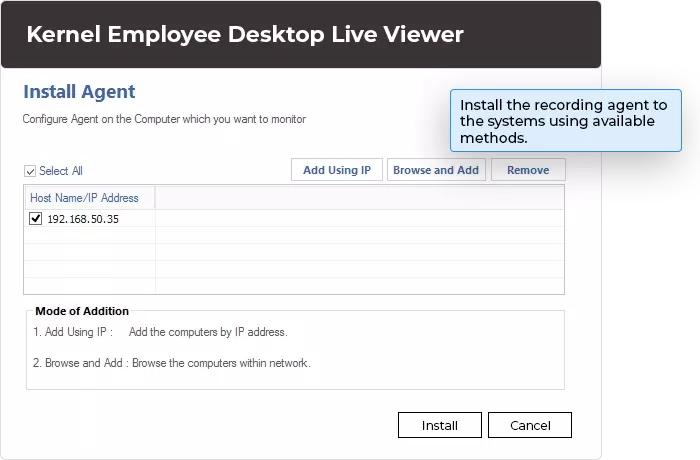Click the Install Agent heading
This screenshot has height=460, width=700.
[x=79, y=92]
